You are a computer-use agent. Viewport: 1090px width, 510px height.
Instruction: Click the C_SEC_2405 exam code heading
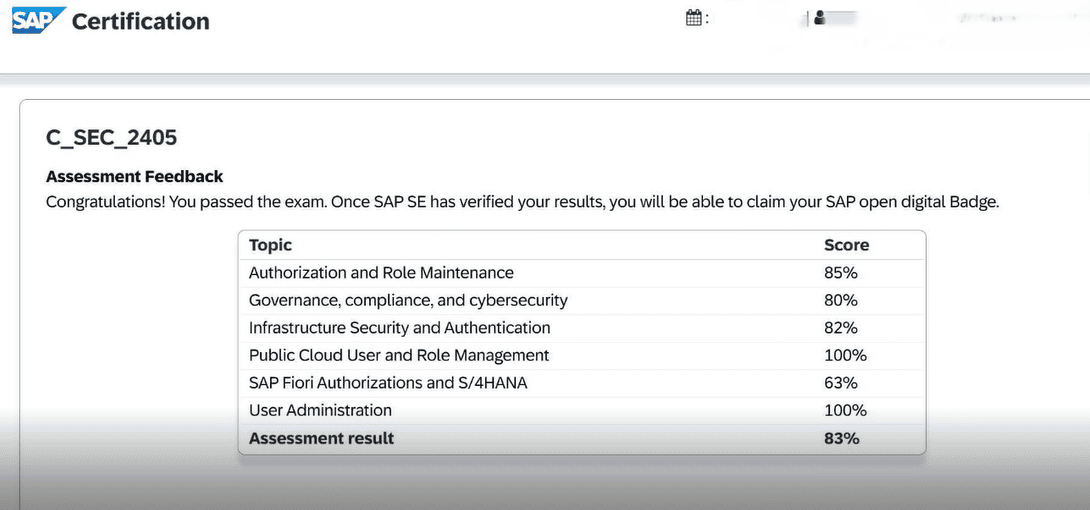point(111,139)
